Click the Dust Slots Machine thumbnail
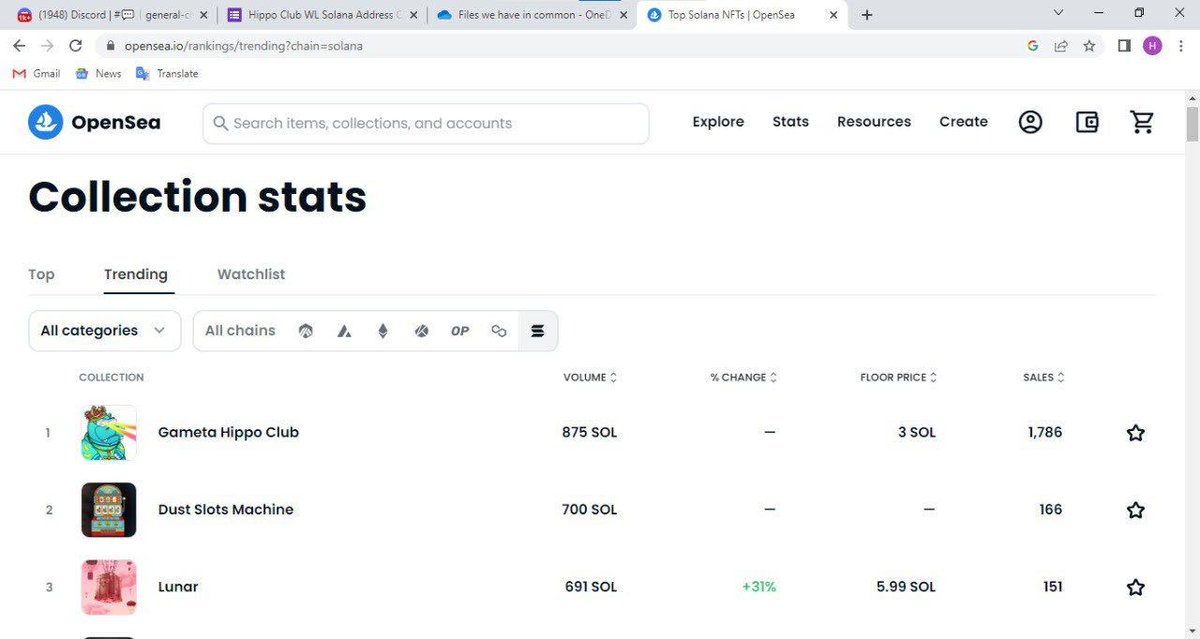1200x639 pixels. pos(109,510)
